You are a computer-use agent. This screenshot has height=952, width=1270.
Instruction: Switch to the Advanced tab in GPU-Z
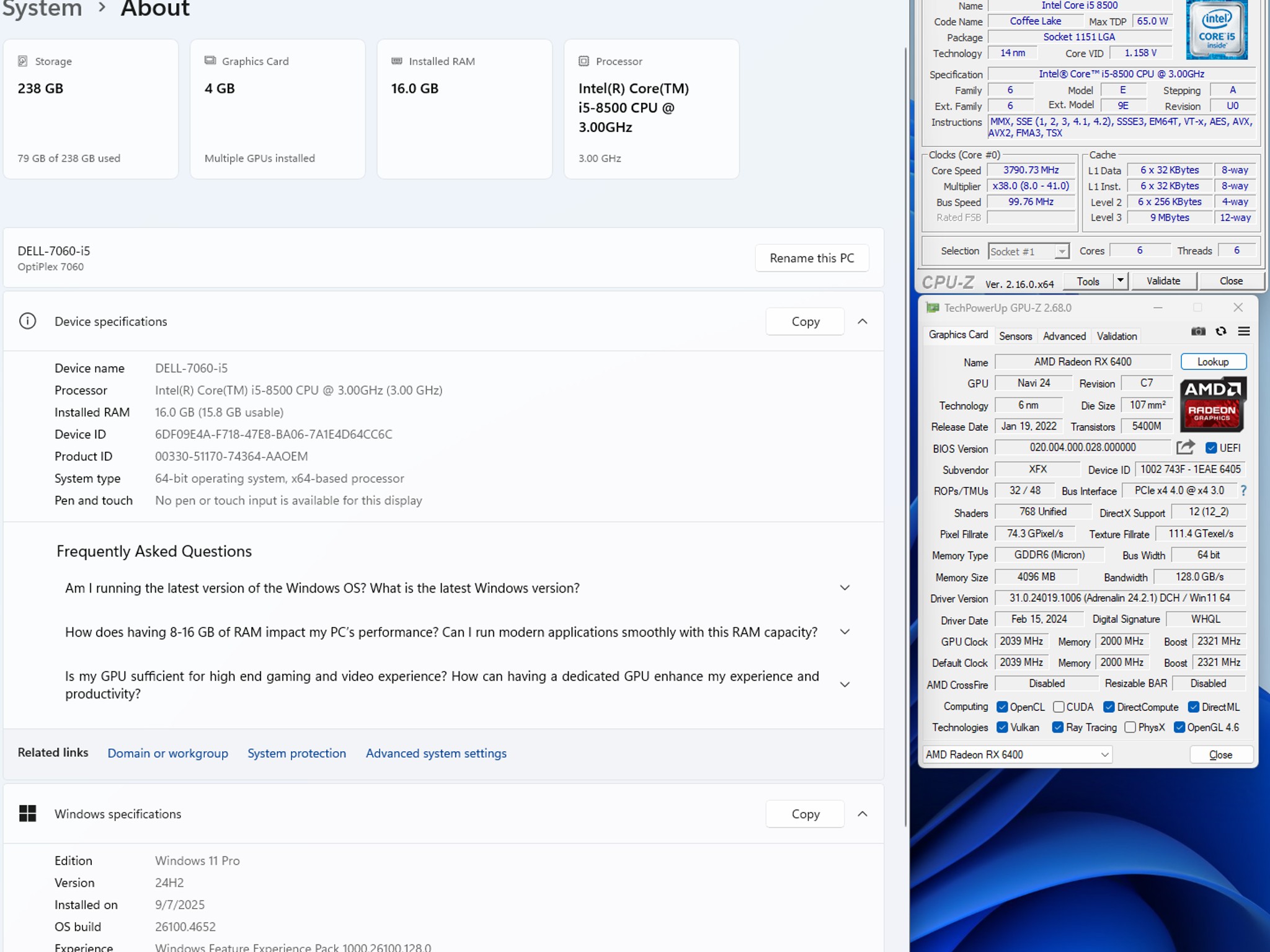click(1064, 336)
